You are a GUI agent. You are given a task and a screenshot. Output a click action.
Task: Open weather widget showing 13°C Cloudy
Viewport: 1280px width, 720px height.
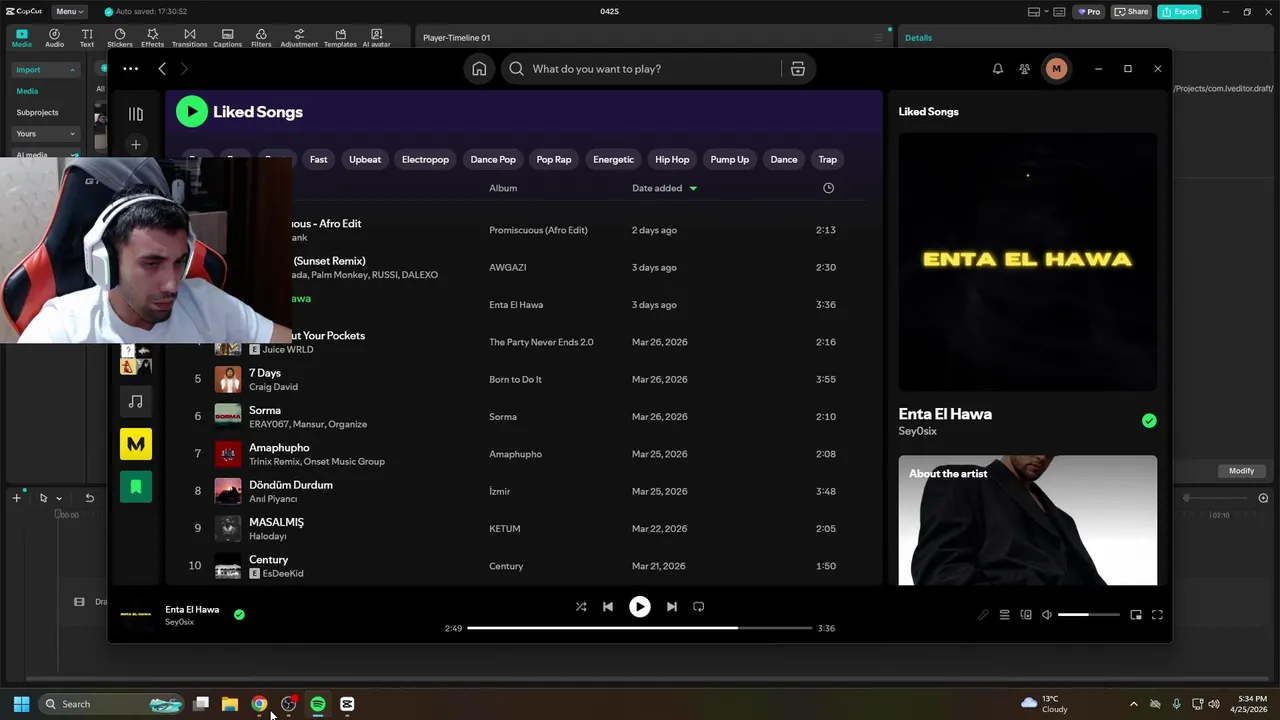point(1044,704)
